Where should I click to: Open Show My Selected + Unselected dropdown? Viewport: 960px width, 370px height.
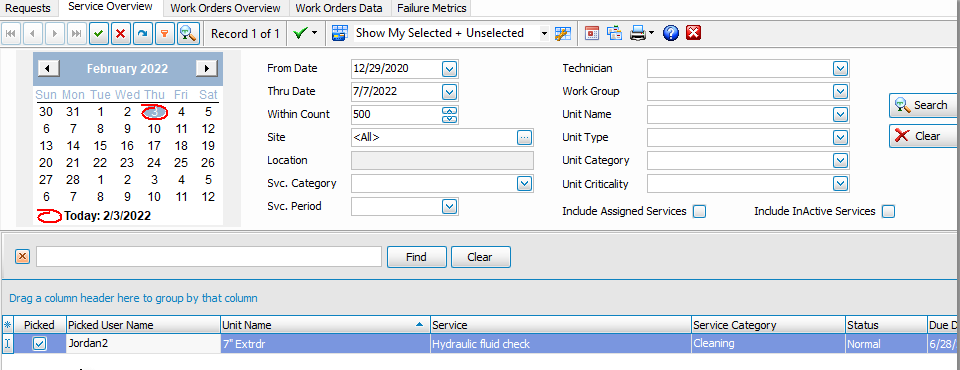(544, 34)
